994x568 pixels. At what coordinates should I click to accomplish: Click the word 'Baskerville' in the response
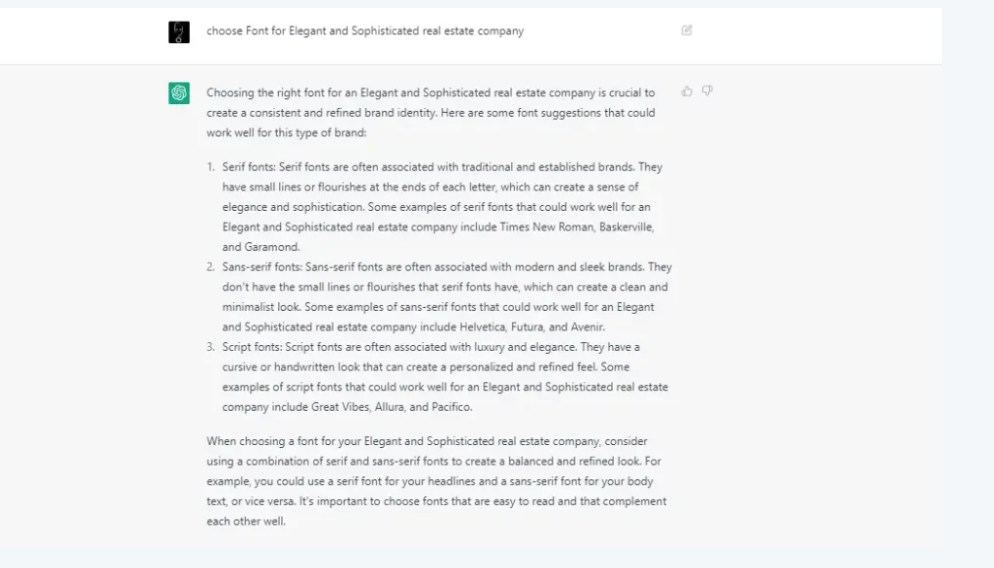tap(626, 227)
